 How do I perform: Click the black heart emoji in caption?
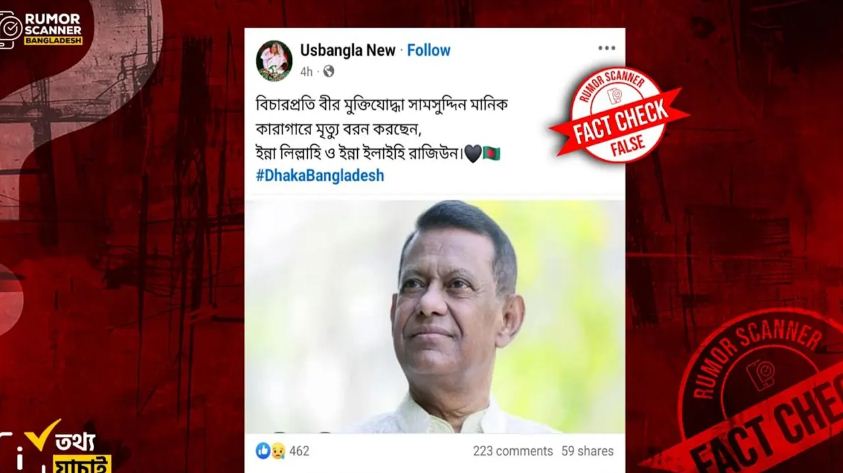click(x=473, y=154)
